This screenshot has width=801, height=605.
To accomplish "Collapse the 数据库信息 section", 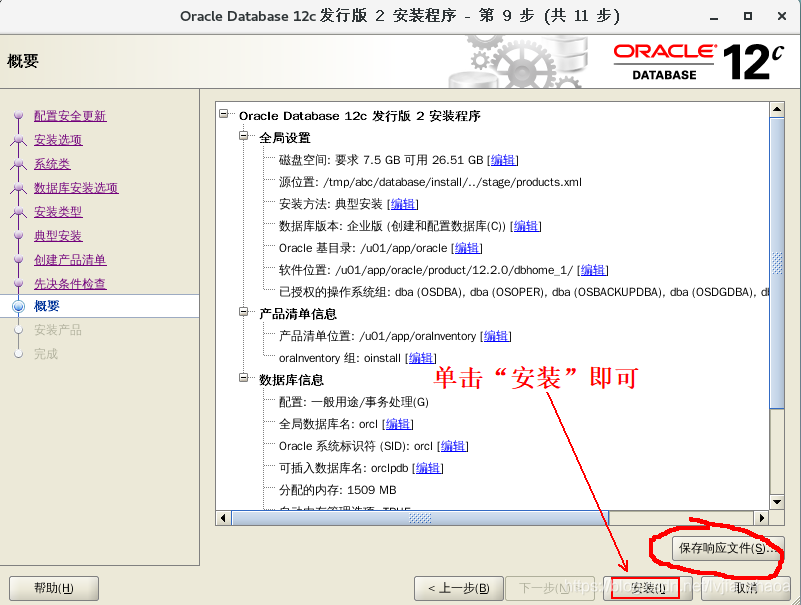I will tap(244, 378).
